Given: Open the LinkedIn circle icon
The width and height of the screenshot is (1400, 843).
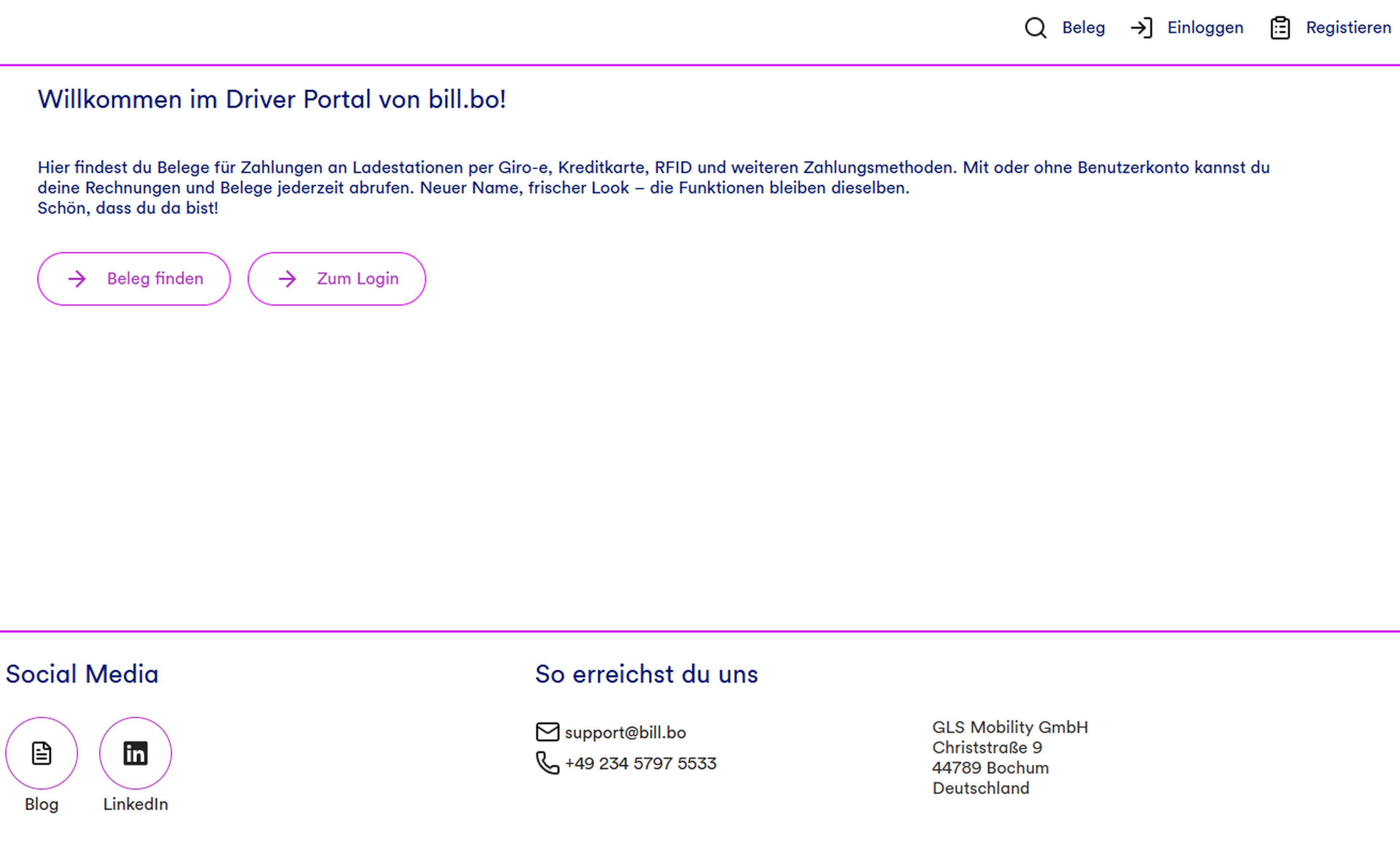Looking at the screenshot, I should pyautogui.click(x=136, y=753).
